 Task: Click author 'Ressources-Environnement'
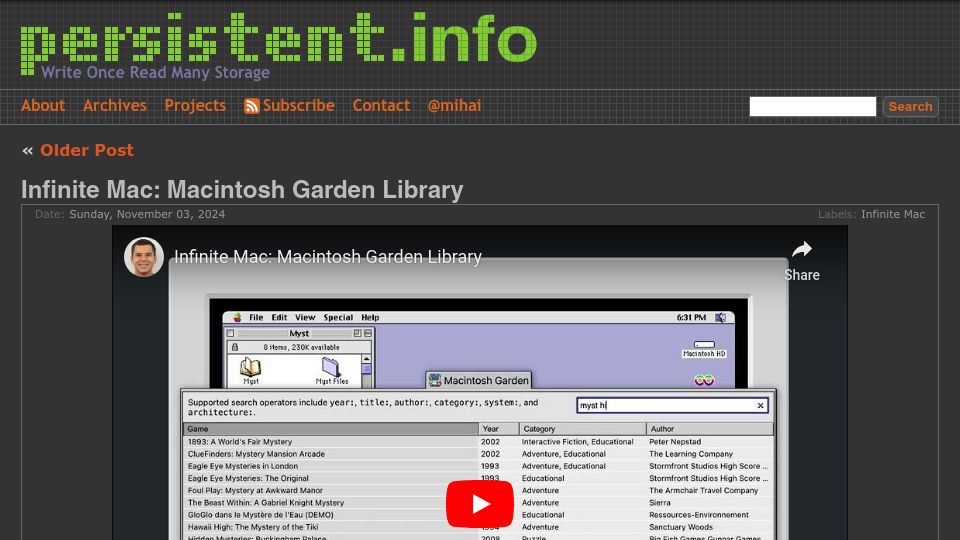(699, 515)
